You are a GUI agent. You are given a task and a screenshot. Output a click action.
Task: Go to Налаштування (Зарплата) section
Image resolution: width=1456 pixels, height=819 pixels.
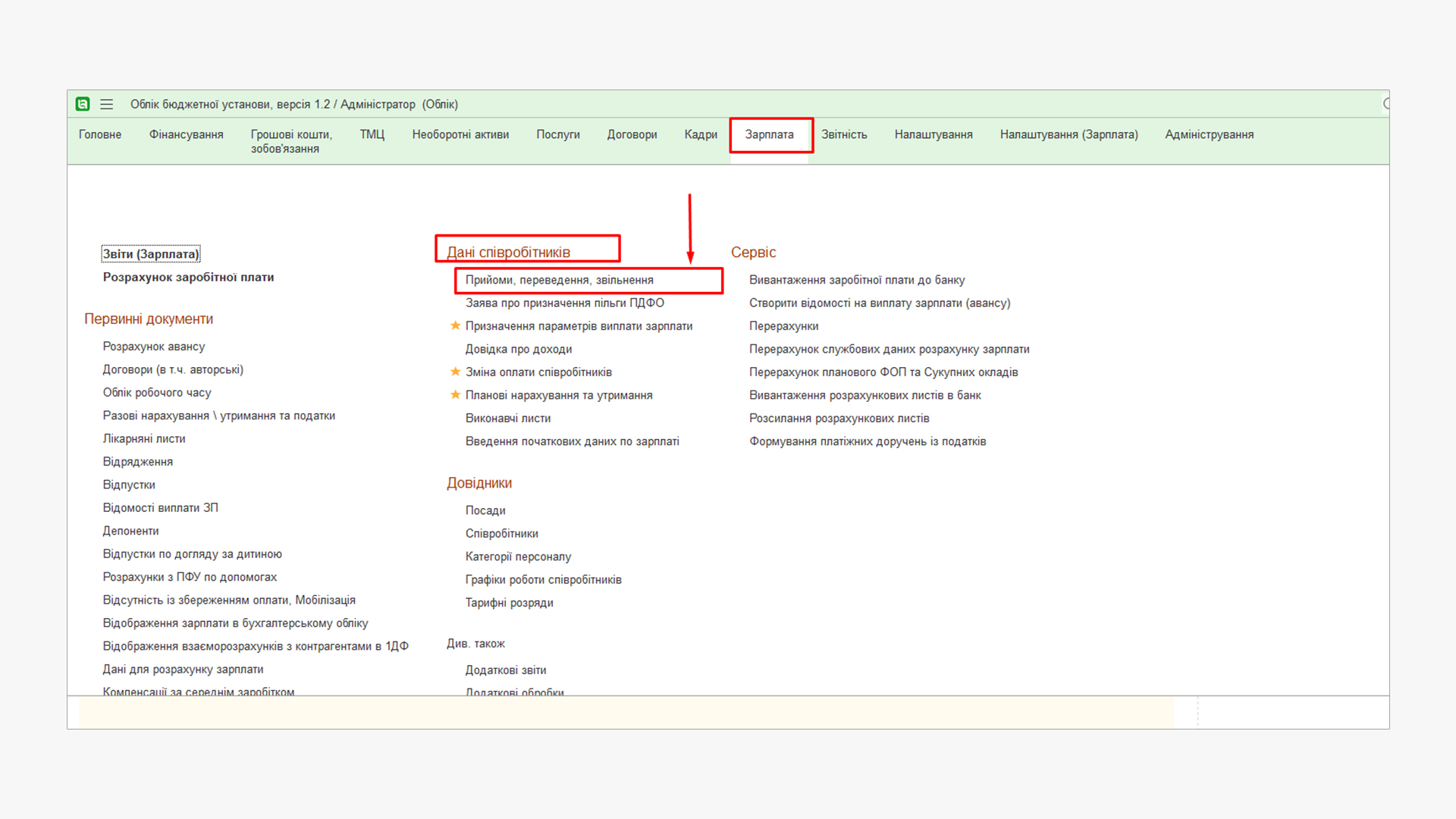pyautogui.click(x=1068, y=134)
